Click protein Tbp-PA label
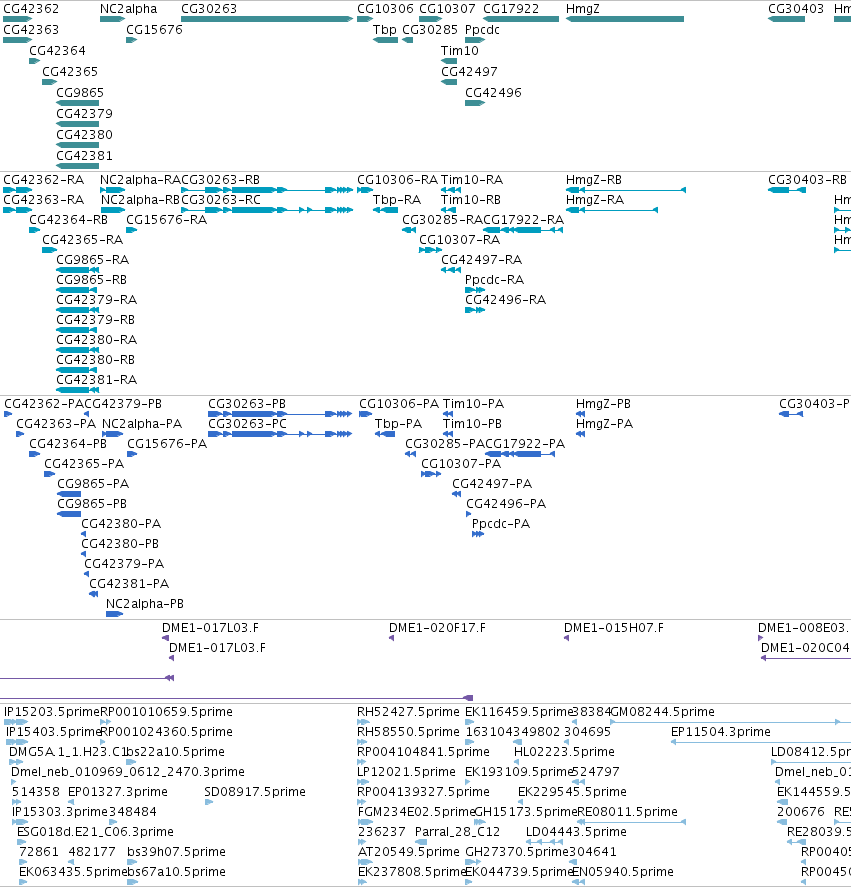 (398, 424)
